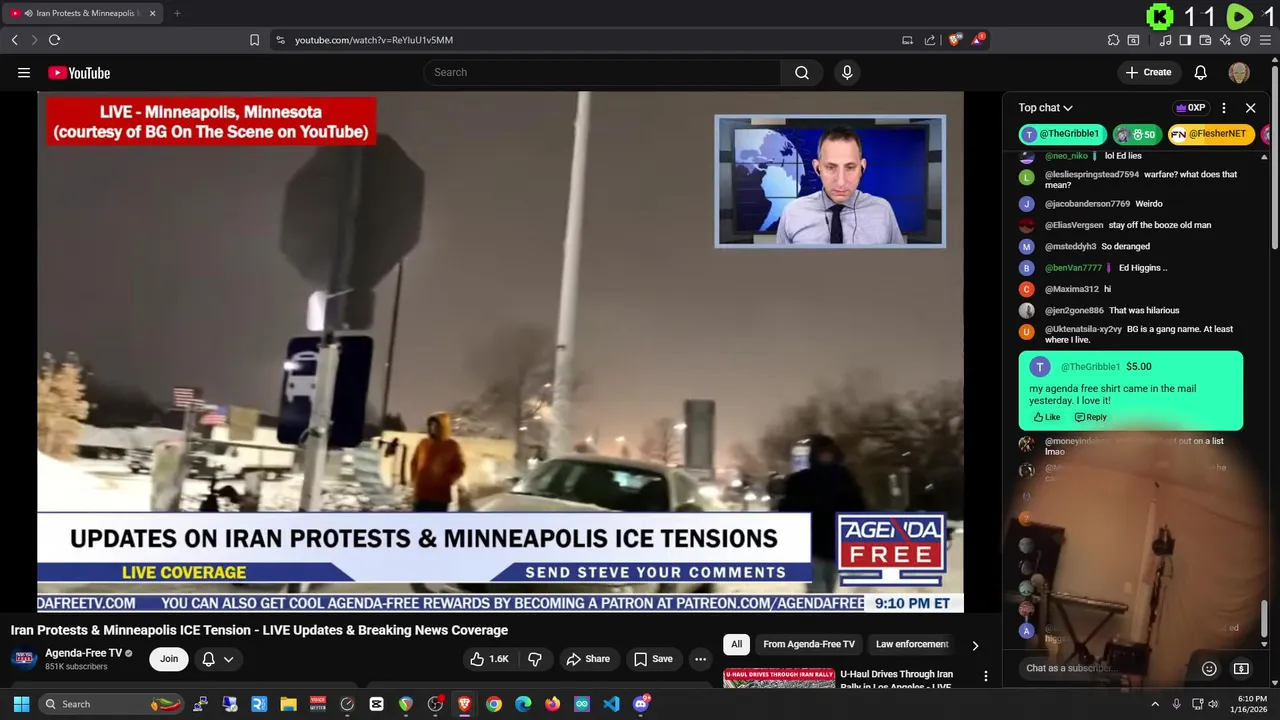Dislike the video
Viewport: 1280px width, 720px height.
[535, 659]
